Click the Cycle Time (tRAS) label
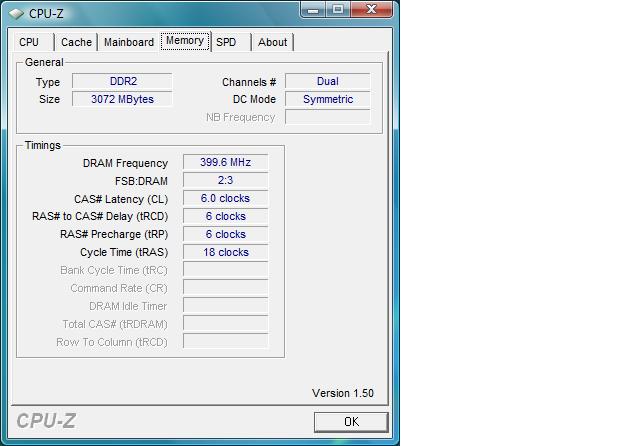 point(124,252)
